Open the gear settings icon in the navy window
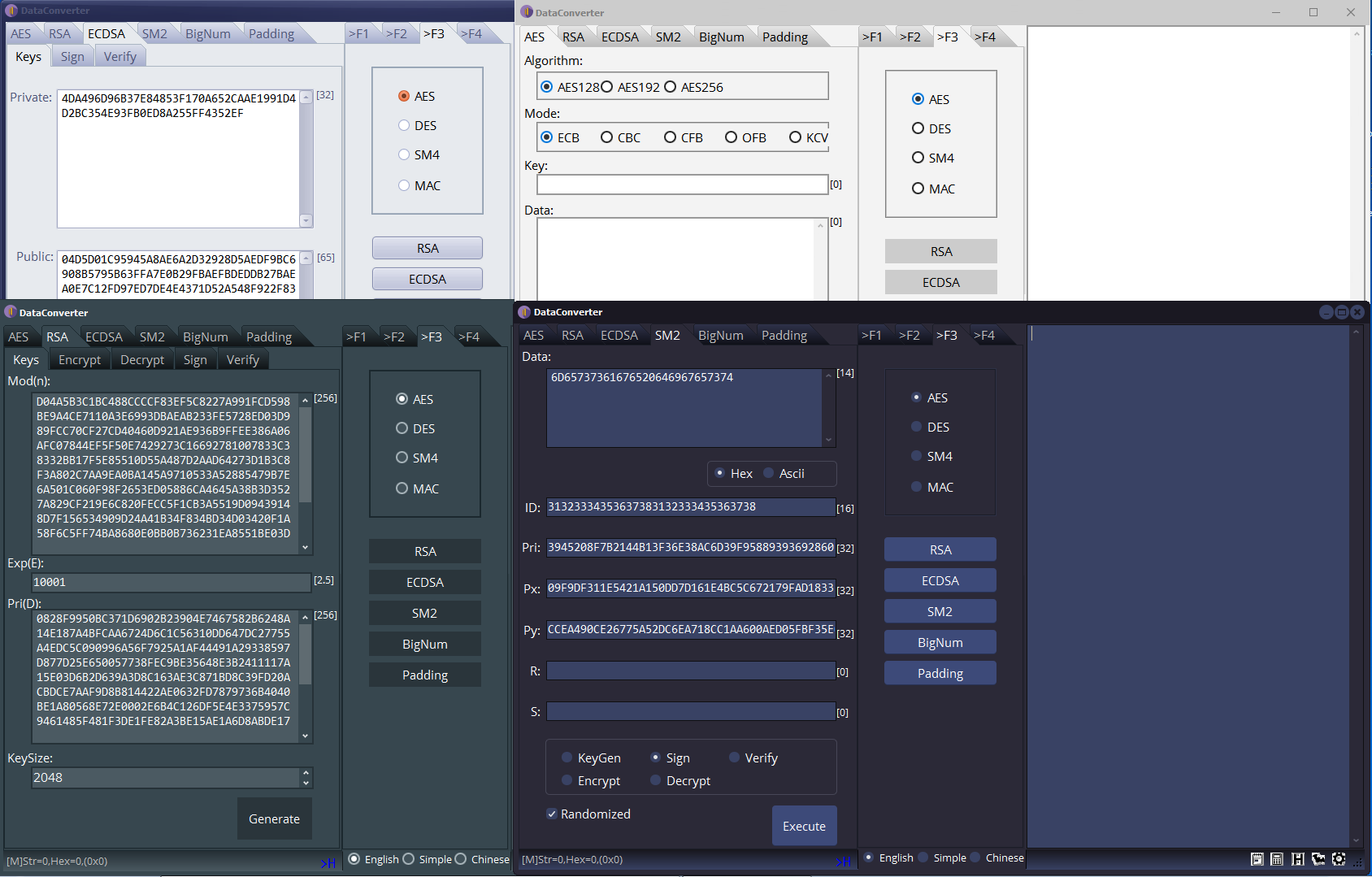This screenshot has width=1372, height=877. 1339,859
